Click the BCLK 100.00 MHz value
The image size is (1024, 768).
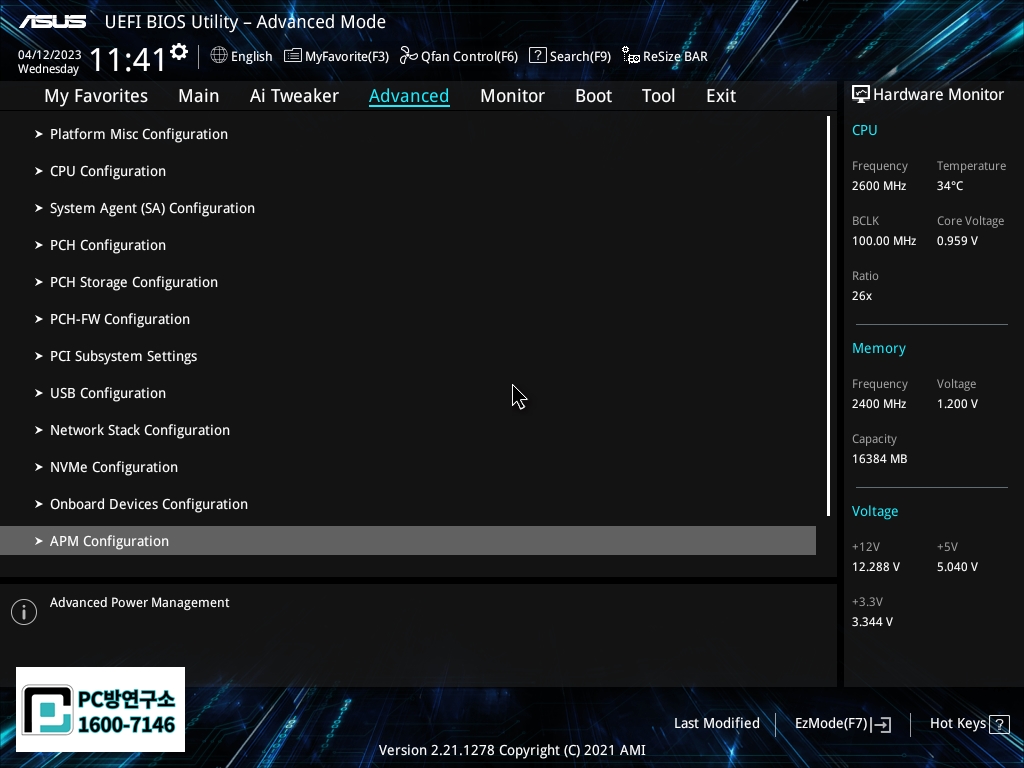tap(884, 240)
